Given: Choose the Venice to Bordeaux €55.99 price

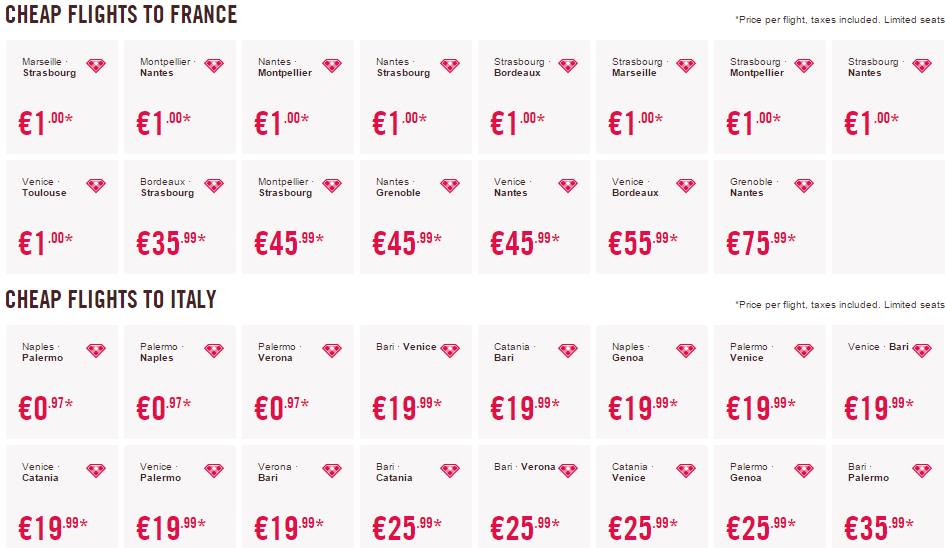Looking at the screenshot, I should tap(645, 242).
